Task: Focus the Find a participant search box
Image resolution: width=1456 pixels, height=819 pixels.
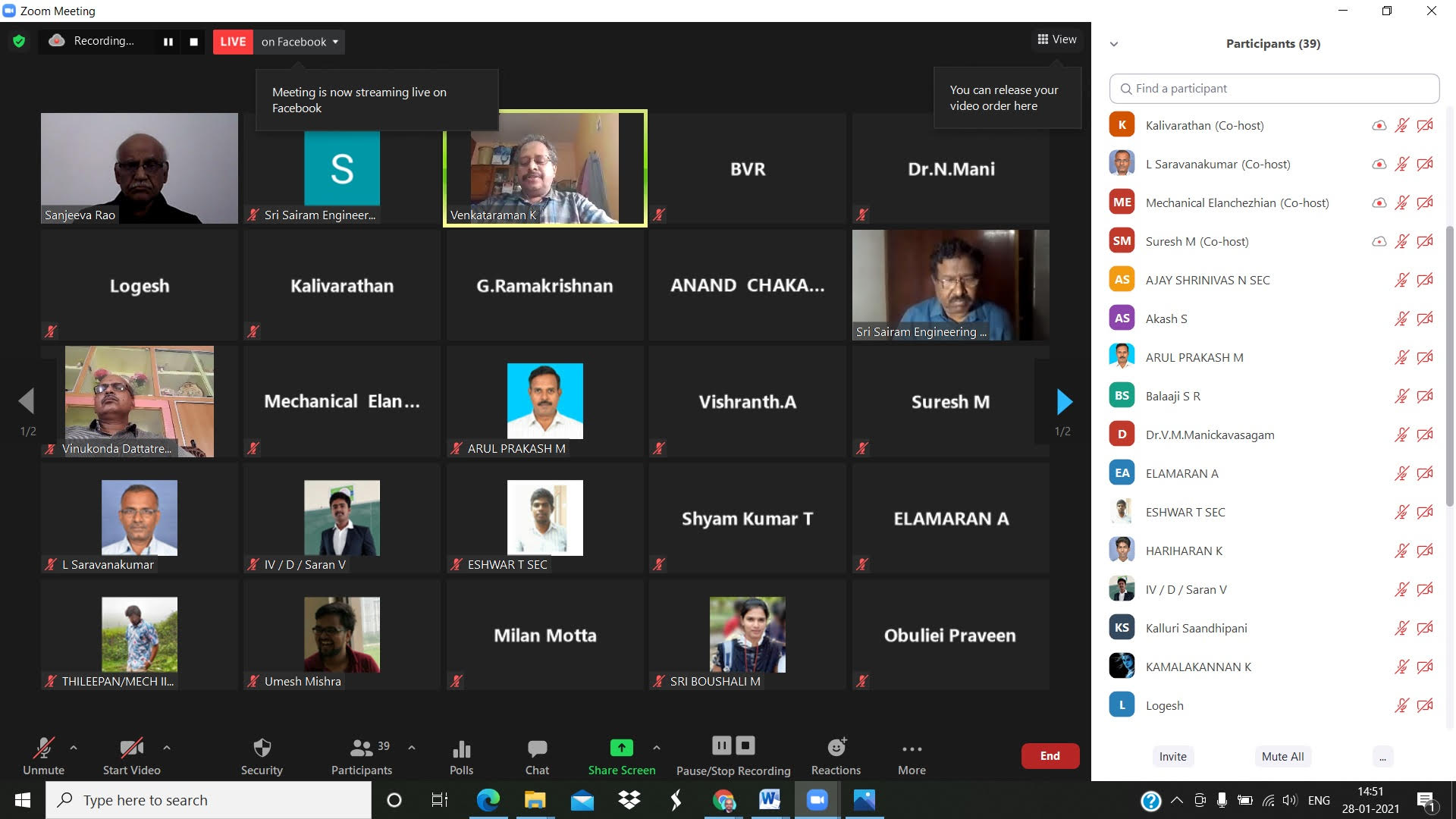Action: click(x=1274, y=89)
